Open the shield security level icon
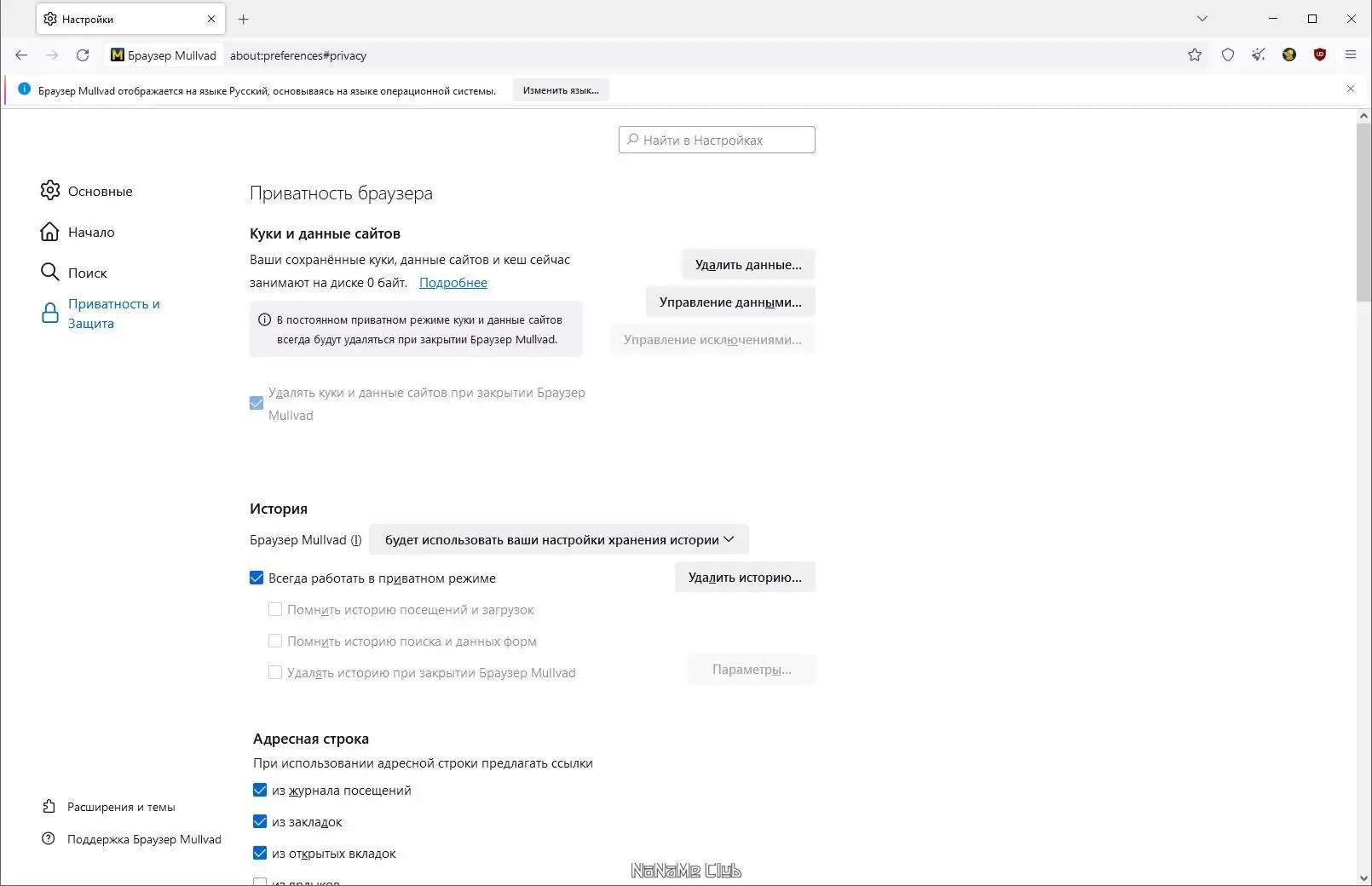Screen dimensions: 1372x886 (1228, 55)
